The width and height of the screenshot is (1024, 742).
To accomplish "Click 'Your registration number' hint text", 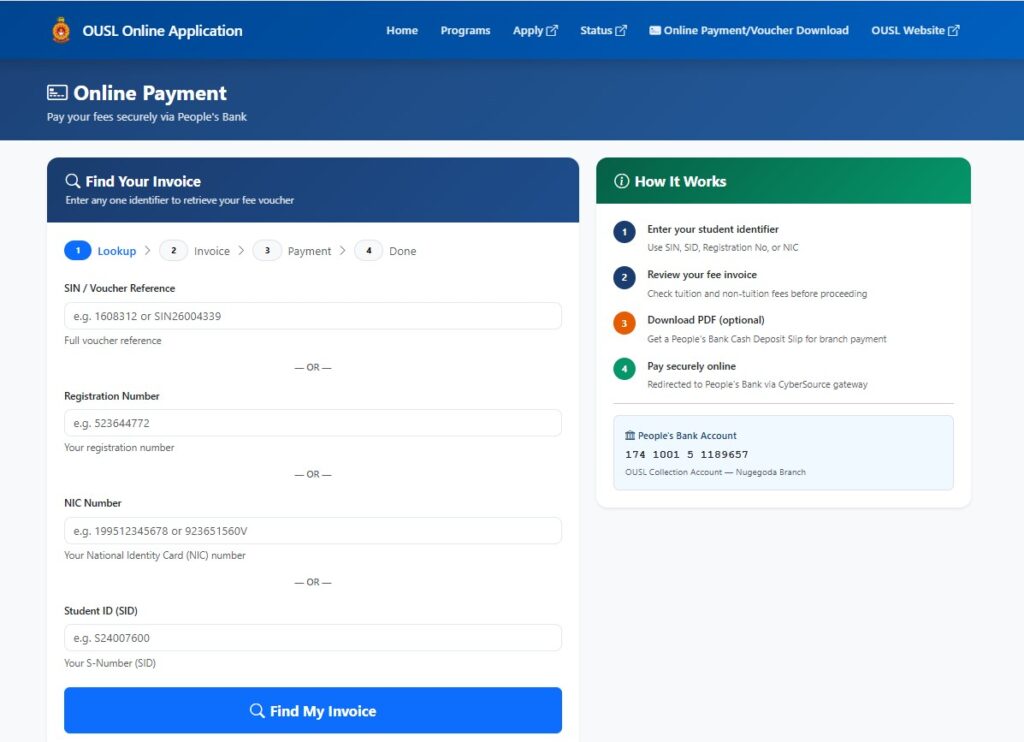I will pos(119,448).
